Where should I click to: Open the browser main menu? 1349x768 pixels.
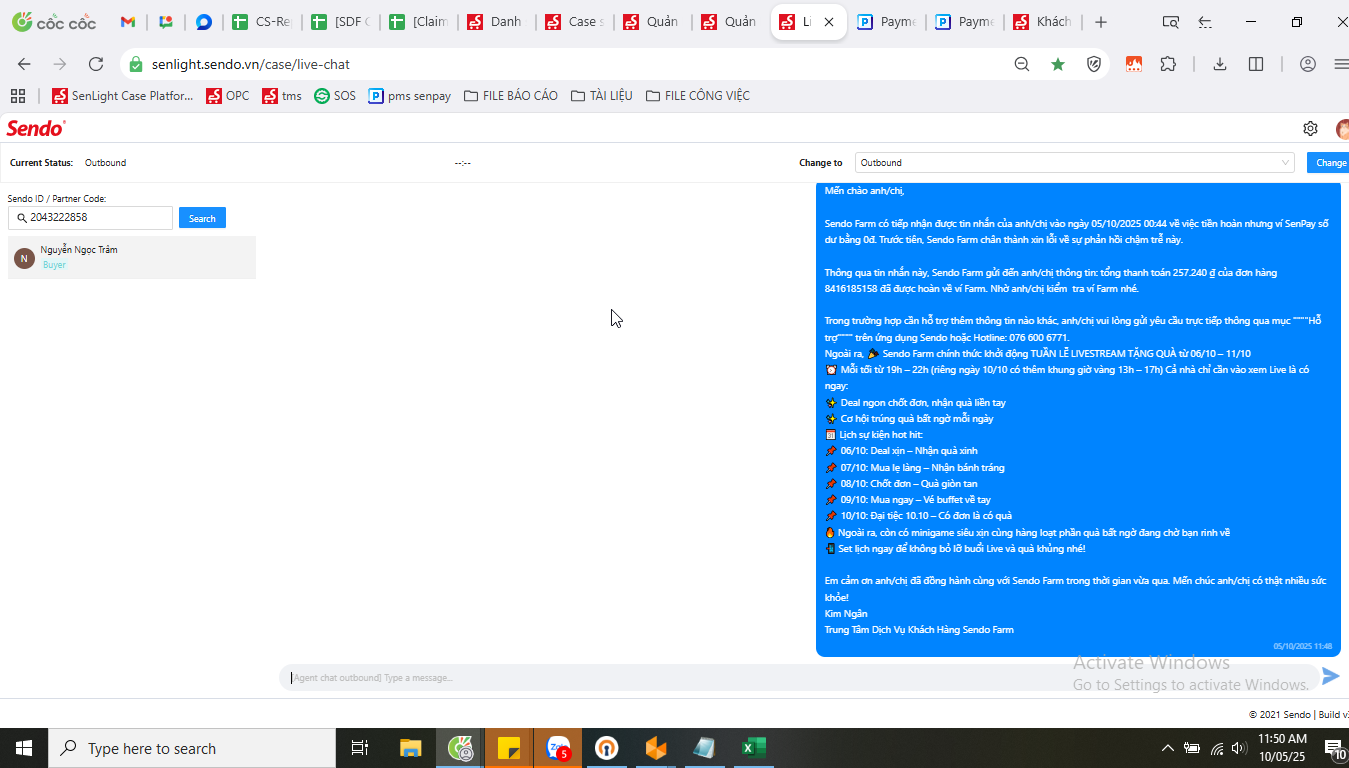1340,64
